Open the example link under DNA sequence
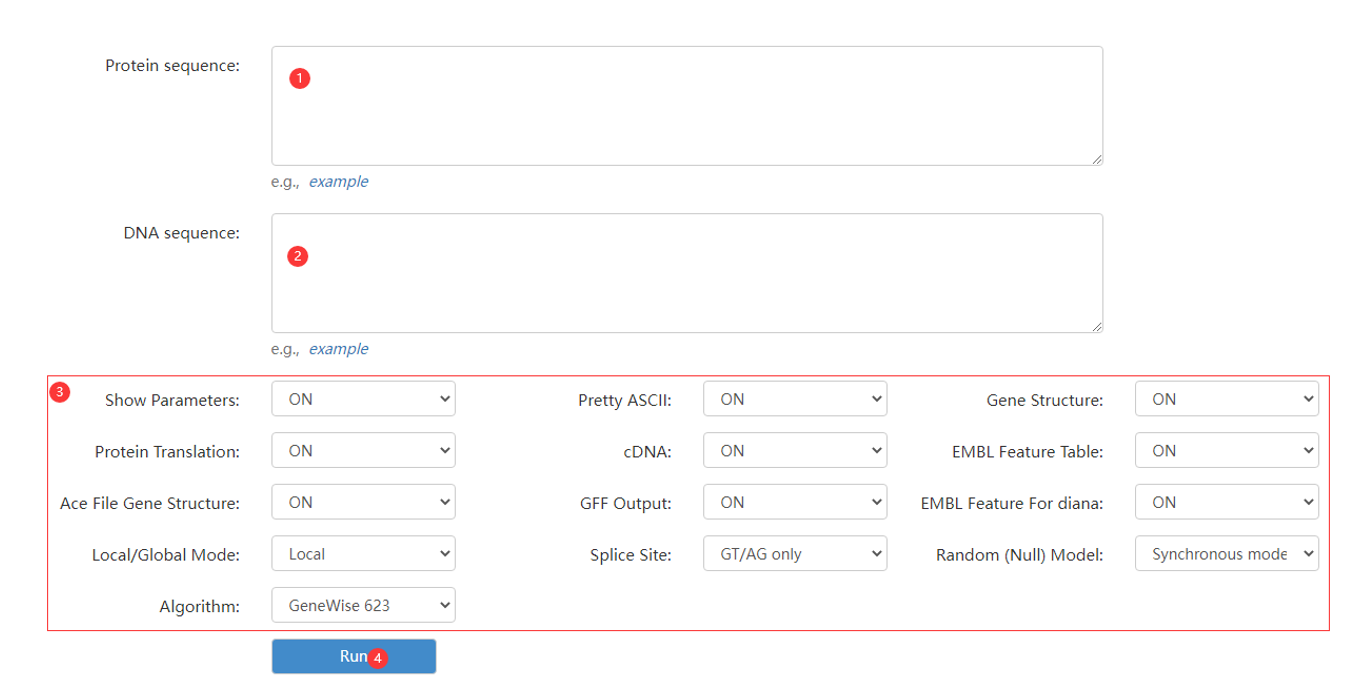 coord(338,349)
